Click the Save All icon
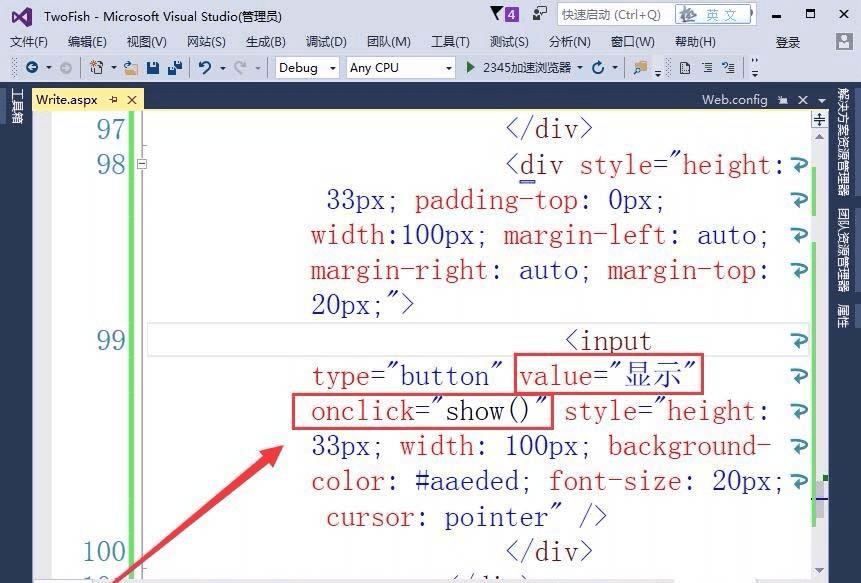Image resolution: width=861 pixels, height=583 pixels. [x=175, y=68]
